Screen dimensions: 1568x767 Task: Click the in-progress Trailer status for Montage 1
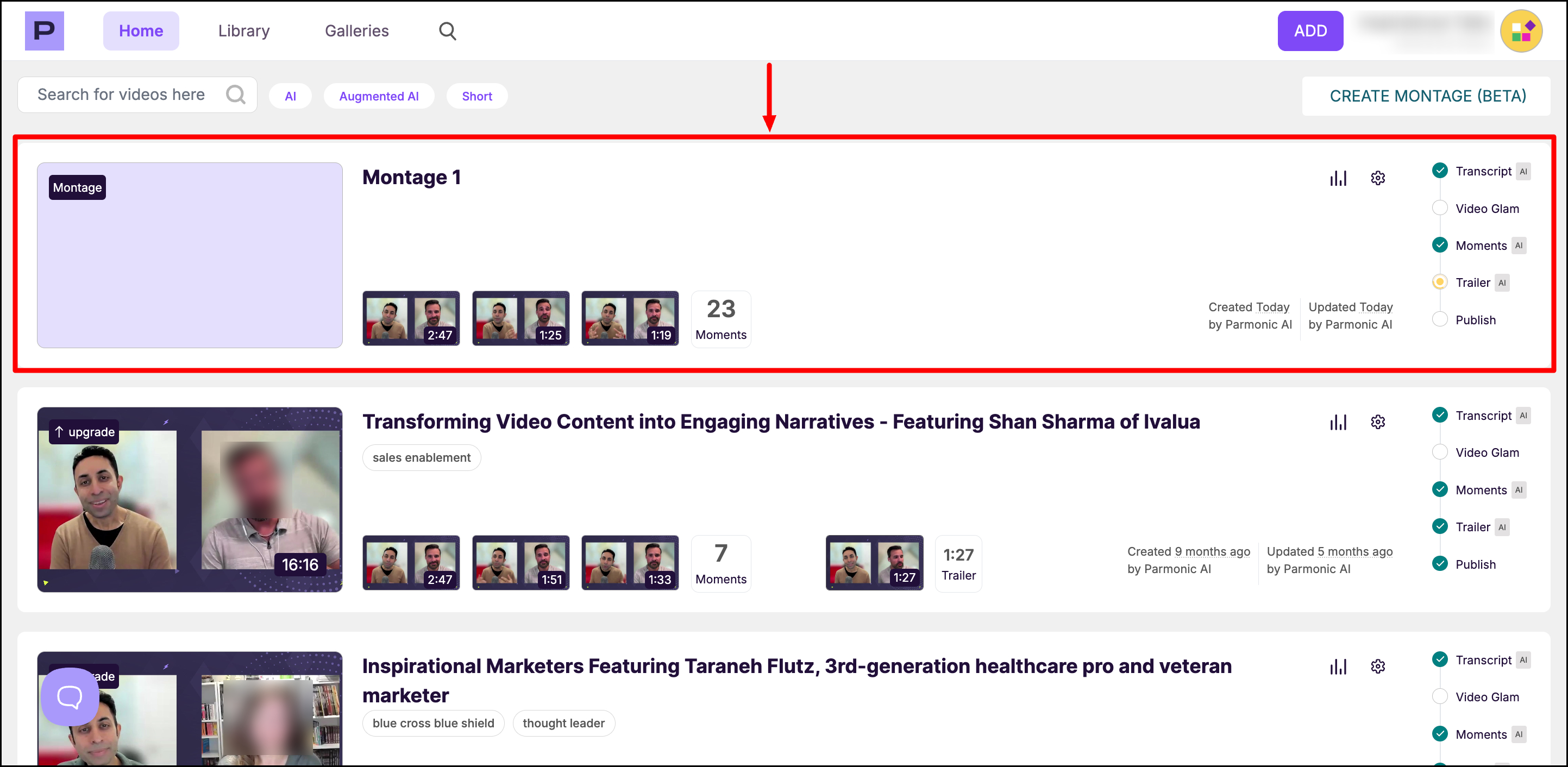[1440, 282]
